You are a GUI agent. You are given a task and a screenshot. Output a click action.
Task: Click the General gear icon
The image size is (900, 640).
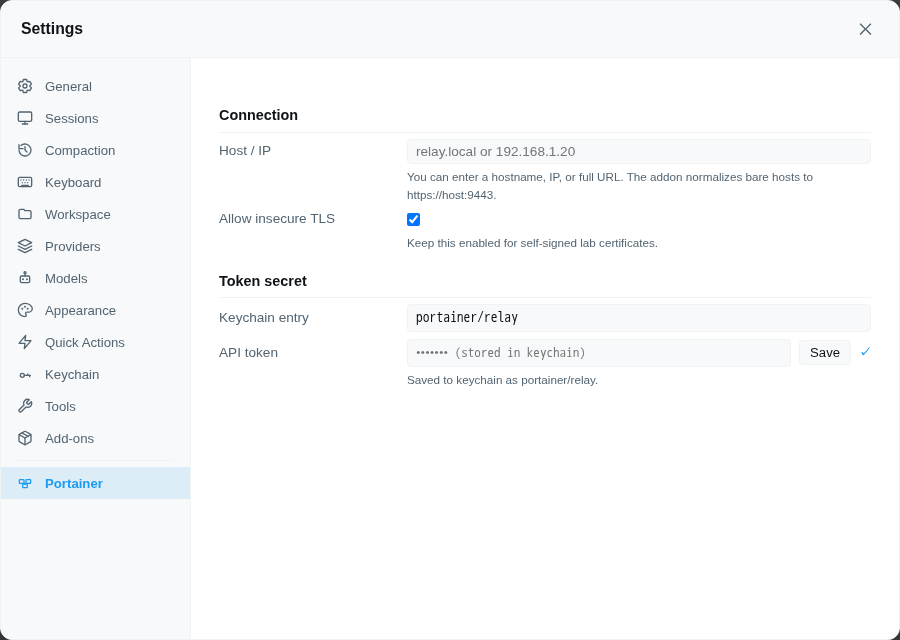25,86
